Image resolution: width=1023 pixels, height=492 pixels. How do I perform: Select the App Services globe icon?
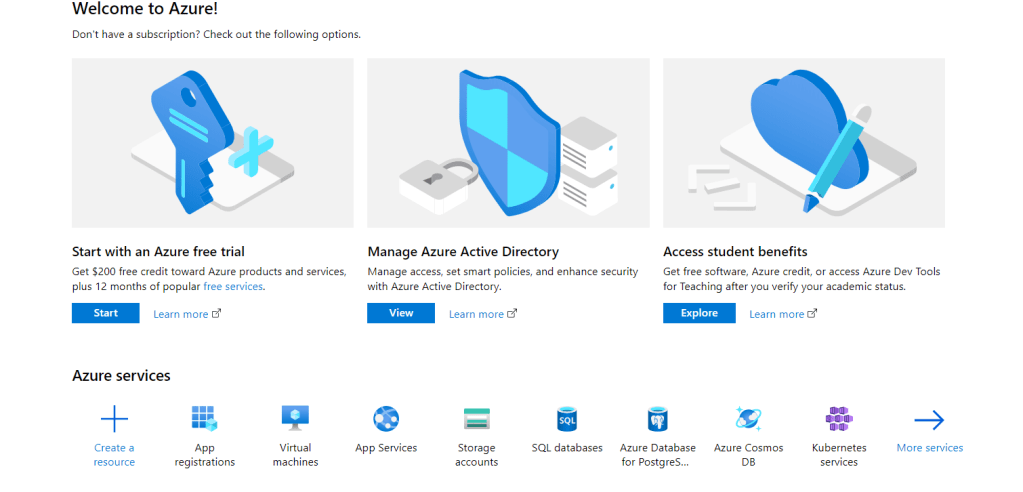pos(386,418)
